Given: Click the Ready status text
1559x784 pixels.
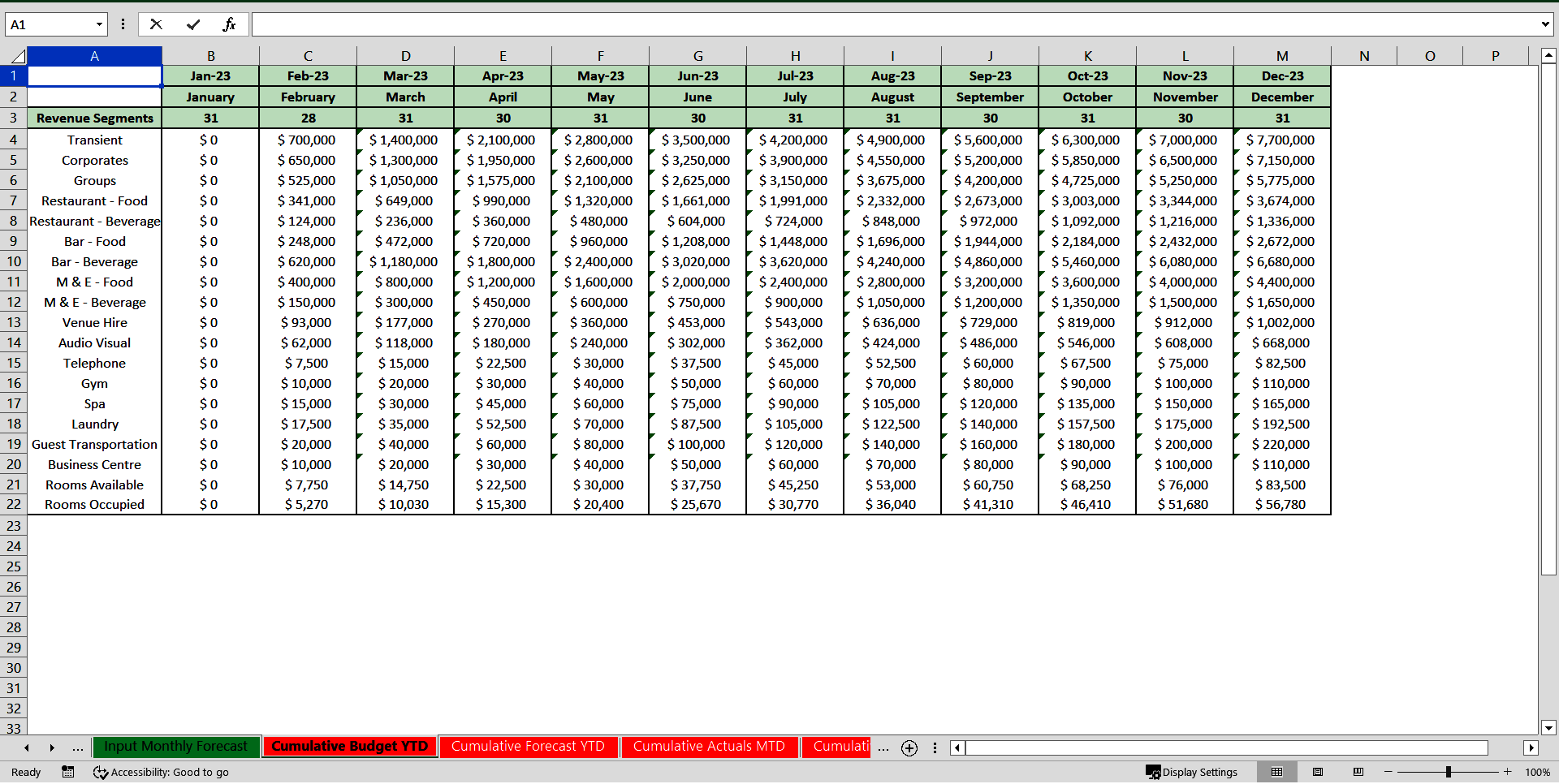Looking at the screenshot, I should [x=26, y=772].
